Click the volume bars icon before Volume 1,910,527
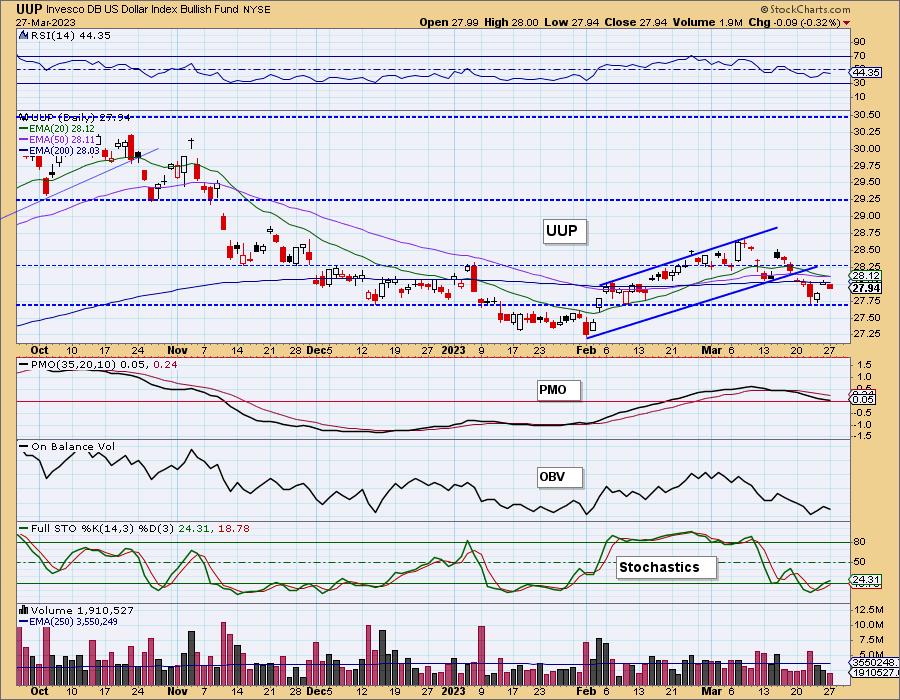The height and width of the screenshot is (700, 900). pyautogui.click(x=24, y=610)
